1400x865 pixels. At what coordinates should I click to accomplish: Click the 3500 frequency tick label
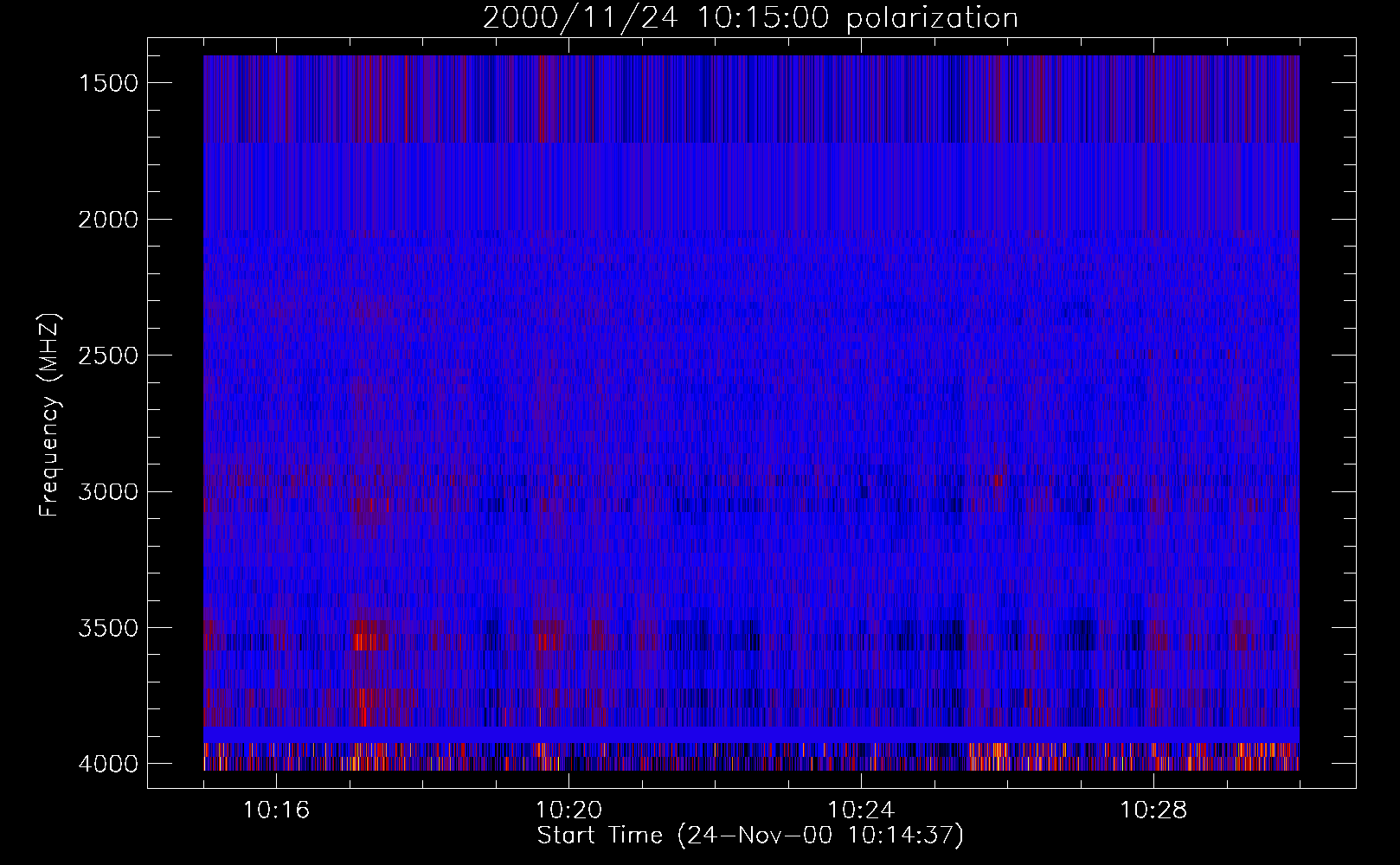pyautogui.click(x=108, y=628)
